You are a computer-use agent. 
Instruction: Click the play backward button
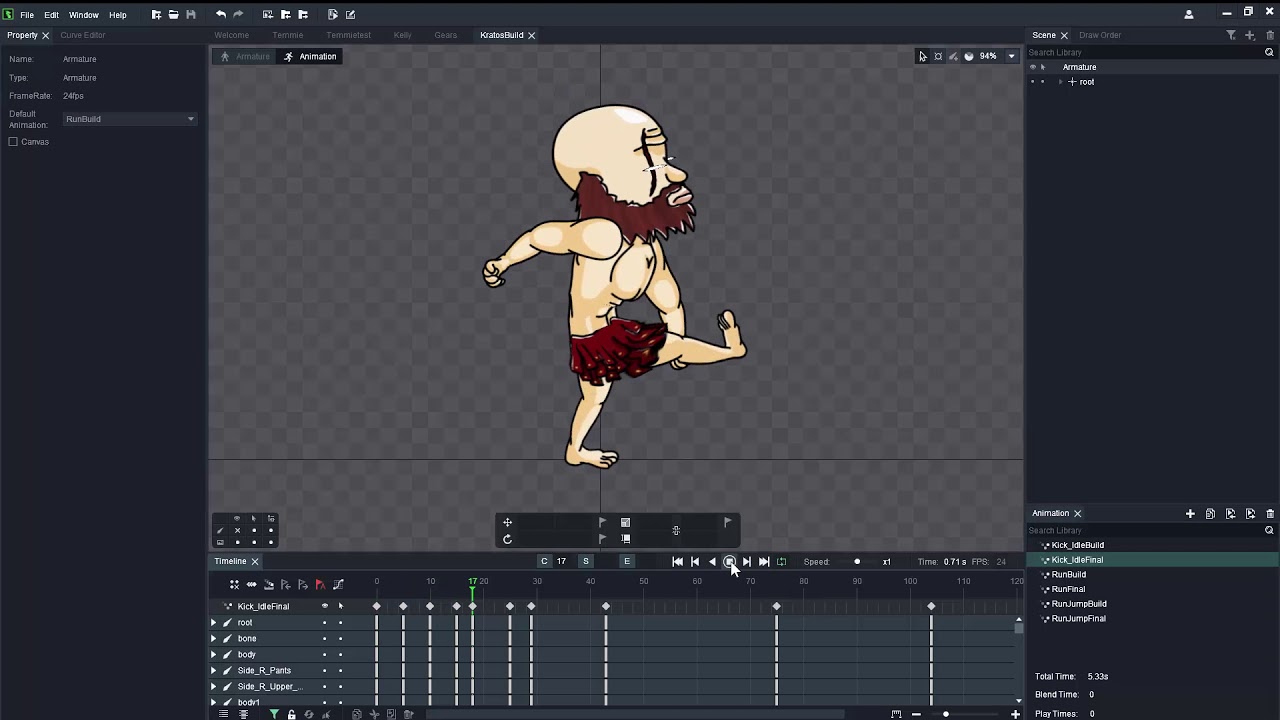click(712, 562)
